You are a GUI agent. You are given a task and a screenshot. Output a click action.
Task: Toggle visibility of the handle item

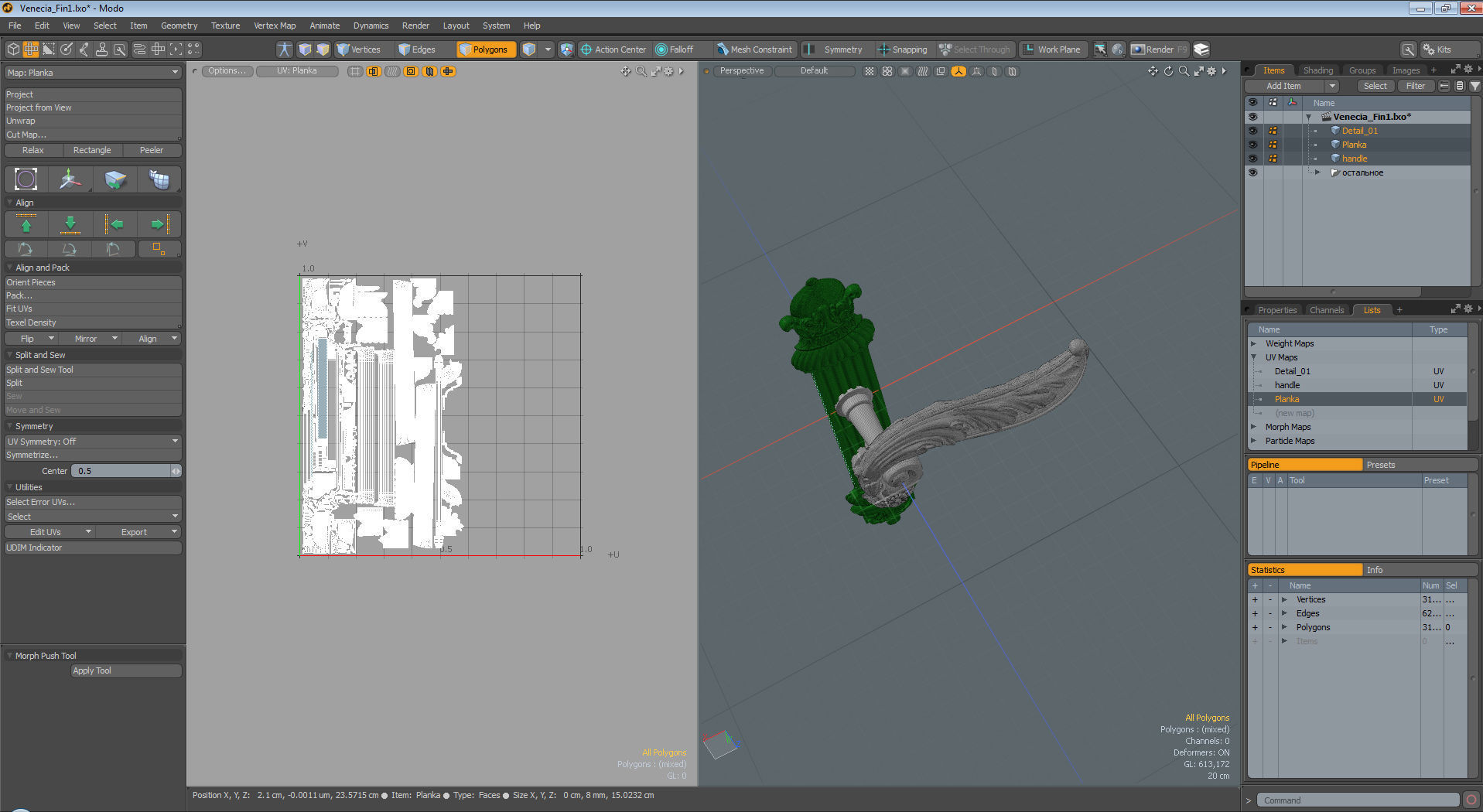[1252, 159]
